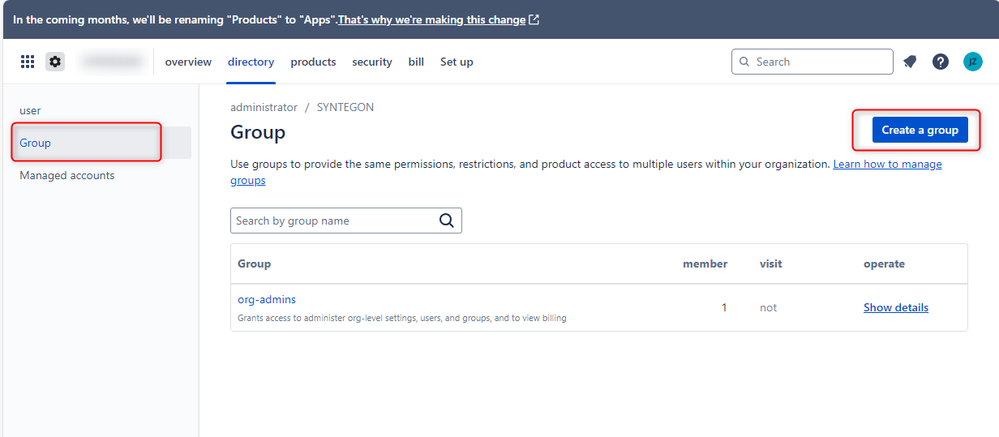Click the settings gear icon in header
The width and height of the screenshot is (999, 437).
coord(55,62)
